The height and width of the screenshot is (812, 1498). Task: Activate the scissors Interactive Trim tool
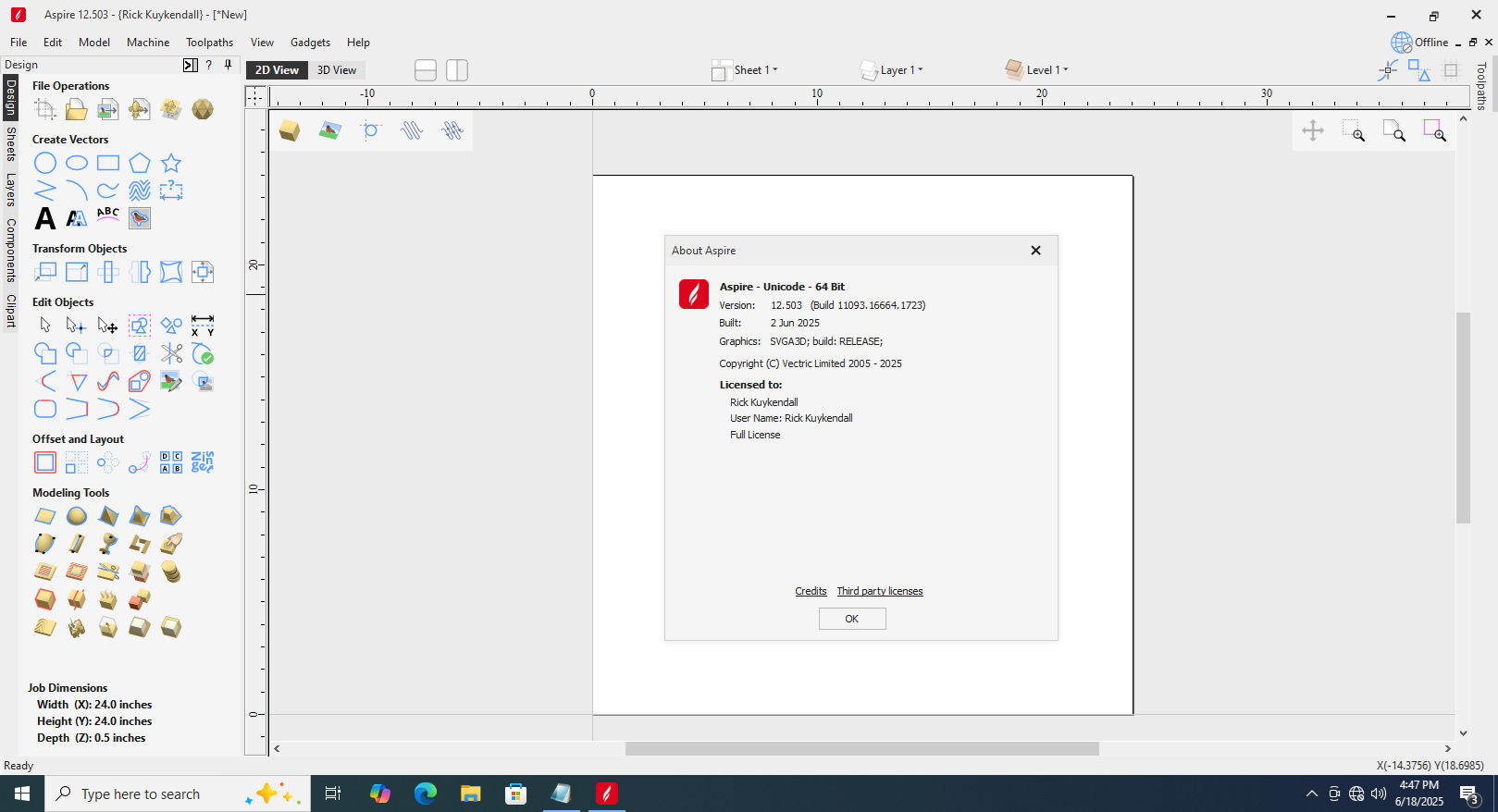(x=170, y=353)
